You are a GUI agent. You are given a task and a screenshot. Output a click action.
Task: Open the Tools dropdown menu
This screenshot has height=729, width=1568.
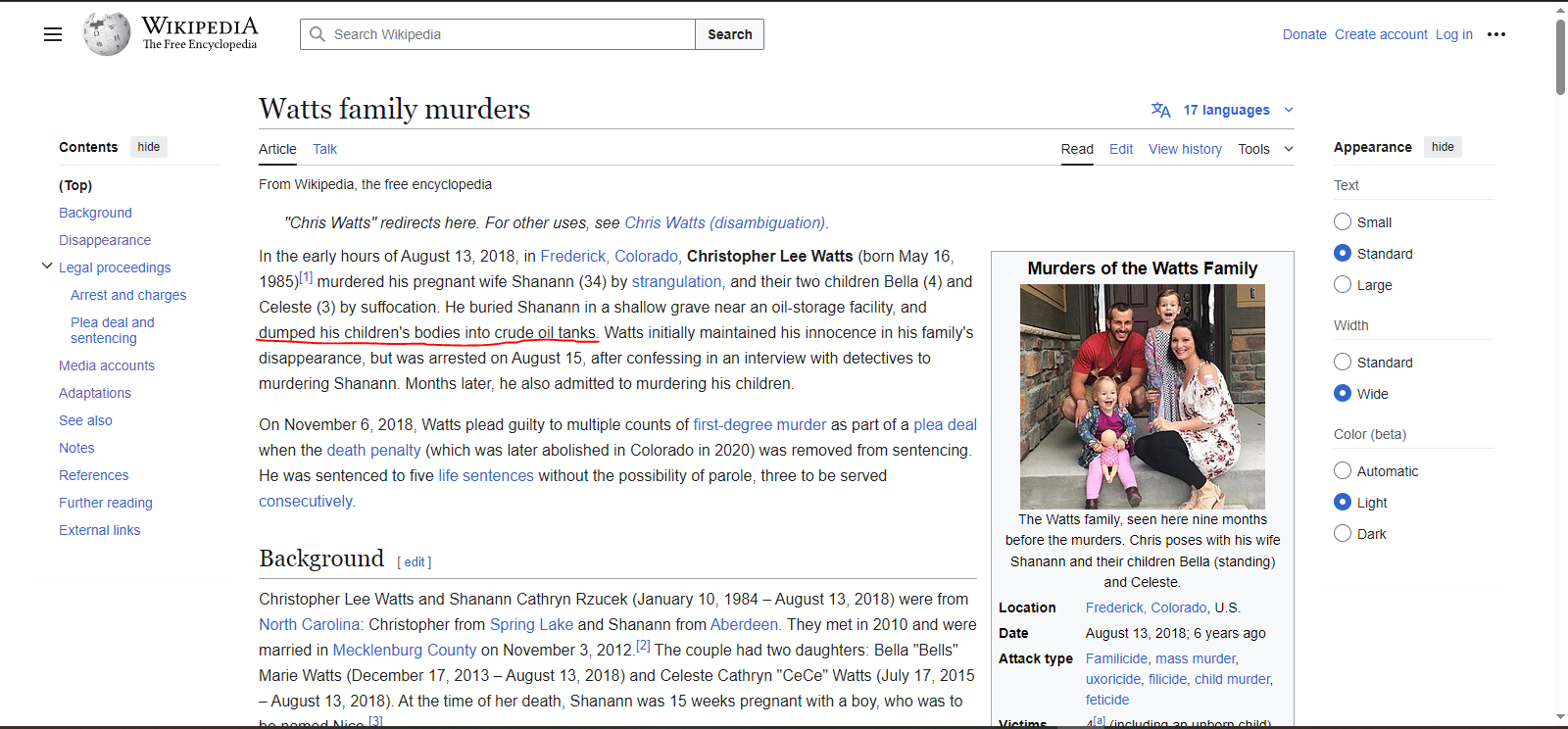(1265, 149)
